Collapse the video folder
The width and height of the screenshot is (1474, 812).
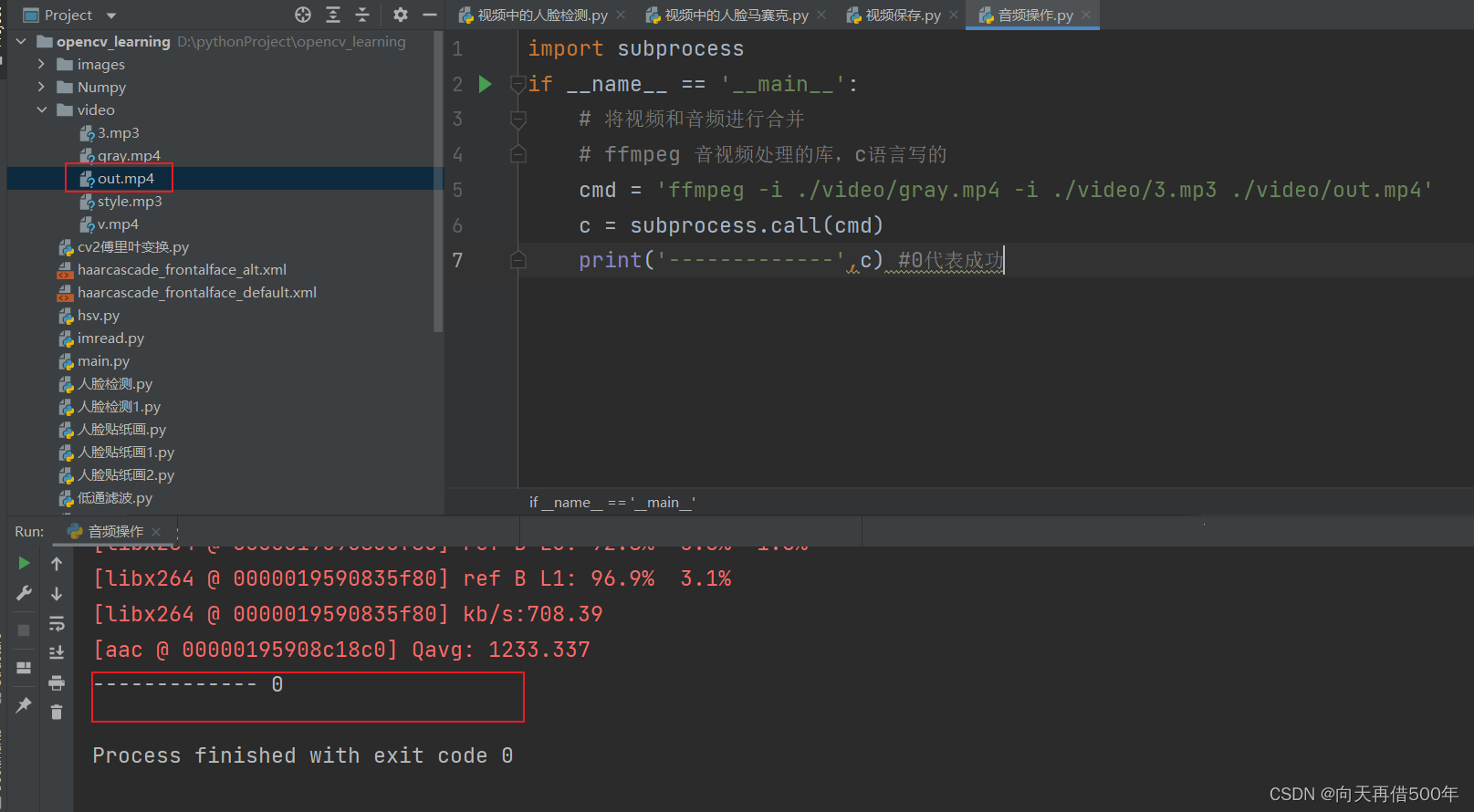41,109
